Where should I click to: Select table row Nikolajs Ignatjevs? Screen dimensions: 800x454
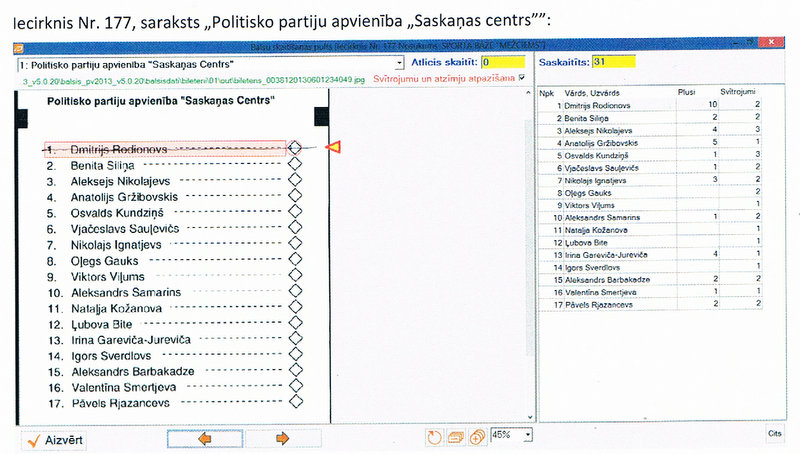pyautogui.click(x=650, y=180)
